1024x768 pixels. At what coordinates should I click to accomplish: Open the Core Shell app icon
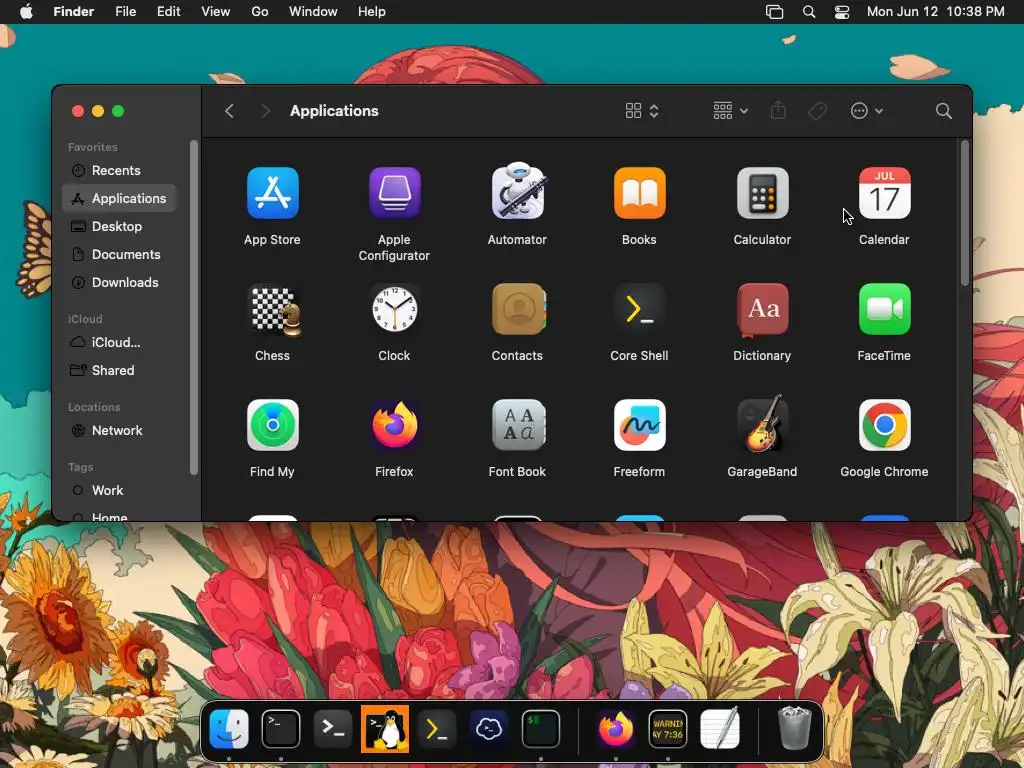(639, 309)
